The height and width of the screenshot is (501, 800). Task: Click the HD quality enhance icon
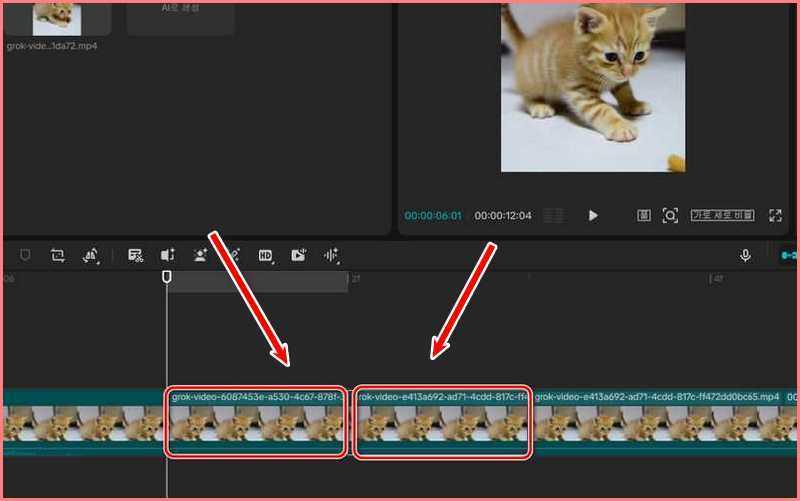tap(265, 256)
